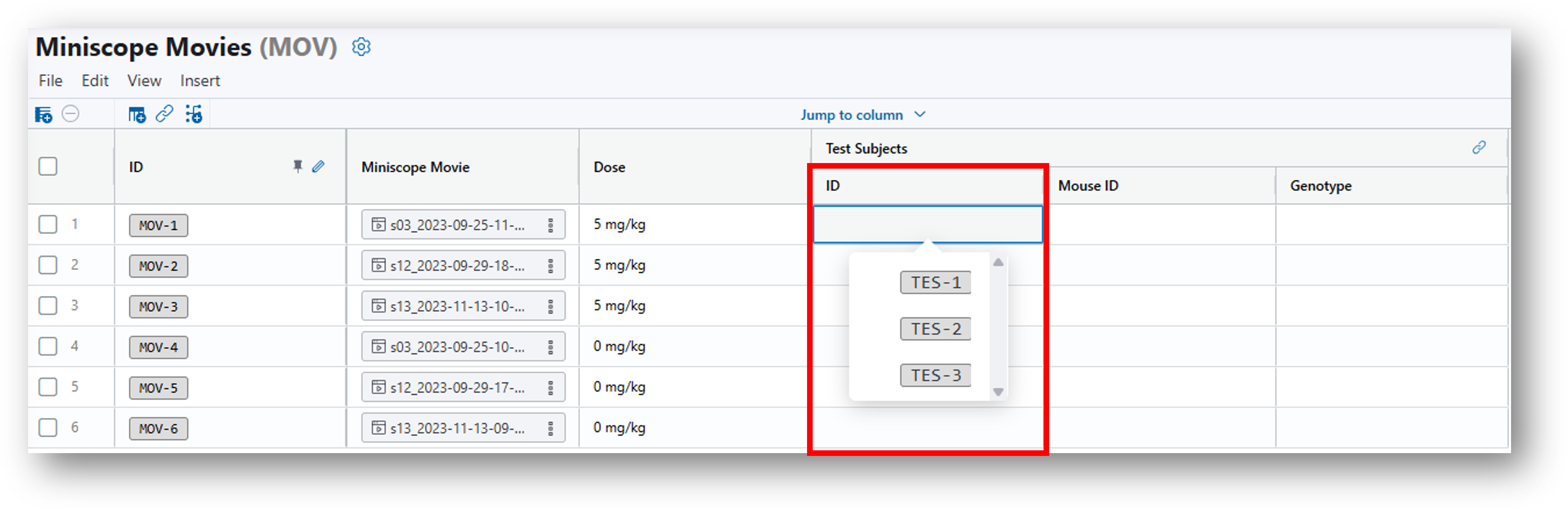
Task: Click the remove row minus icon
Action: click(71, 114)
